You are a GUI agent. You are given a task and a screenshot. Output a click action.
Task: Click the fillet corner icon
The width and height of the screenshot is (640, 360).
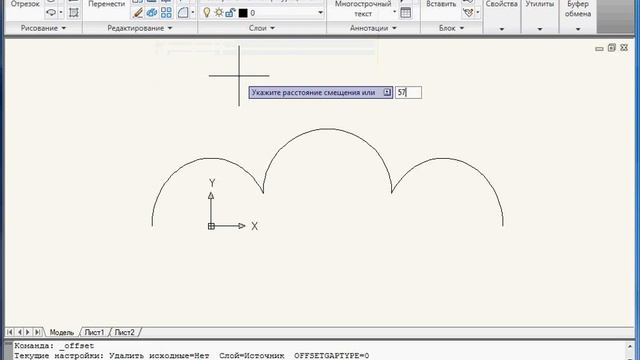tap(183, 13)
